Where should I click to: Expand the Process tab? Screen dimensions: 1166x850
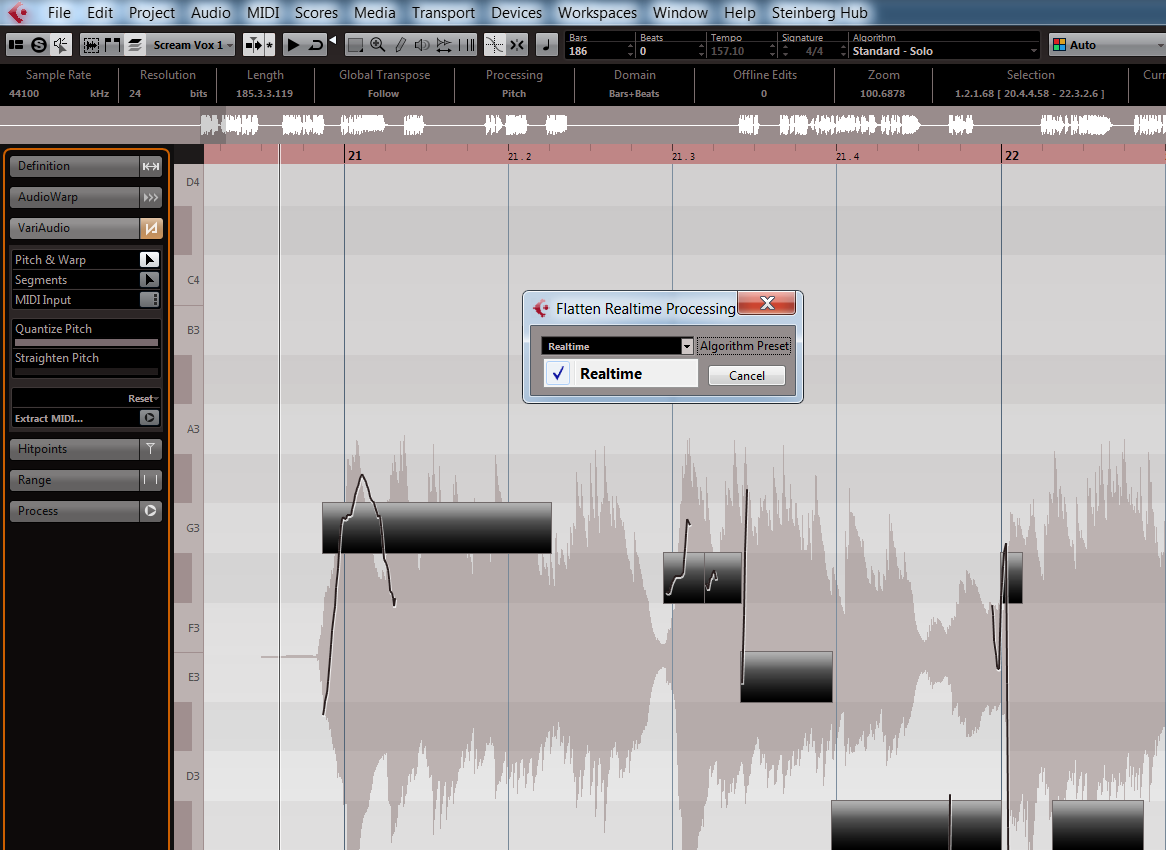(74, 511)
